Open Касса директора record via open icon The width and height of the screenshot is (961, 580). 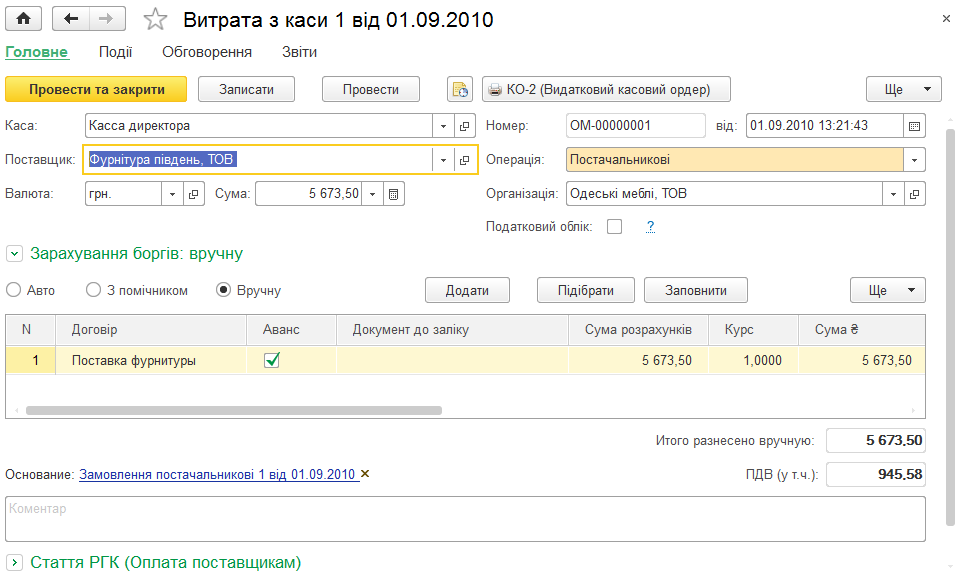465,126
